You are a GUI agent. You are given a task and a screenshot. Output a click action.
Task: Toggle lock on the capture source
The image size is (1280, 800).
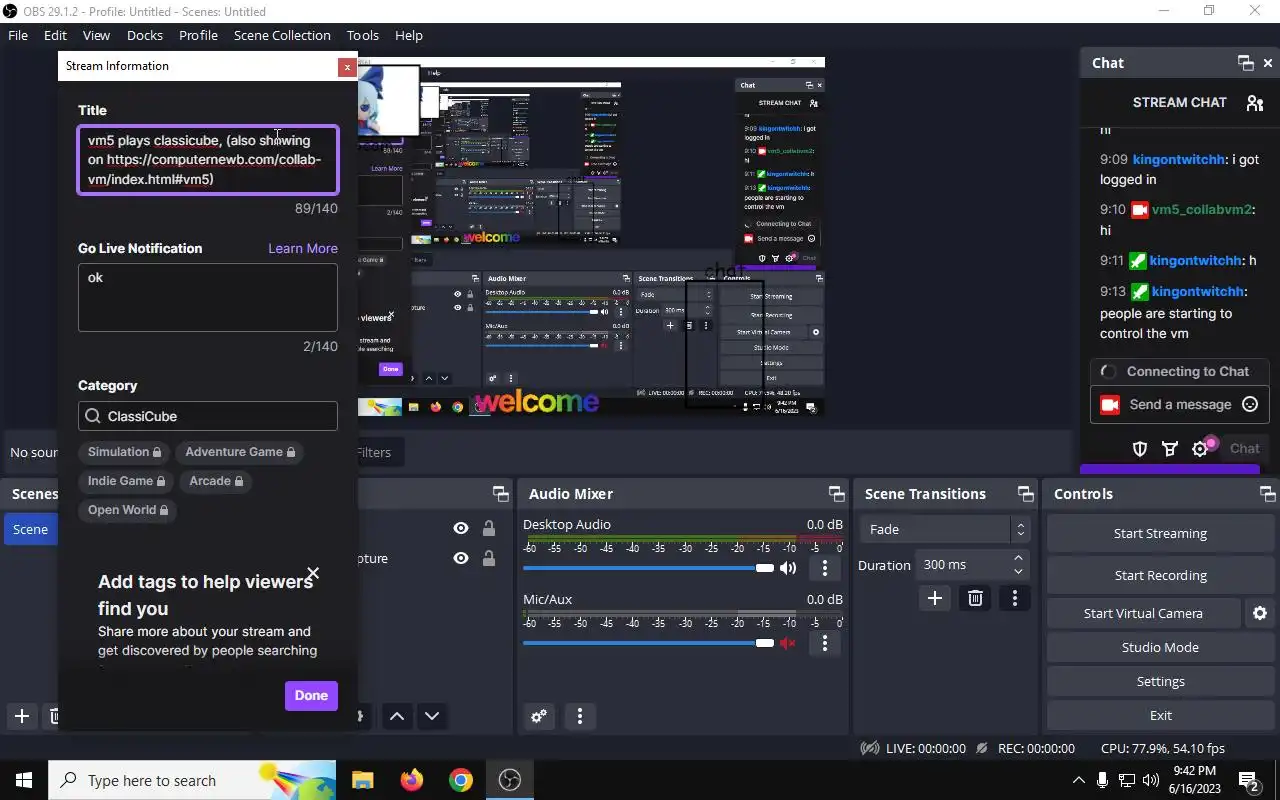[489, 558]
